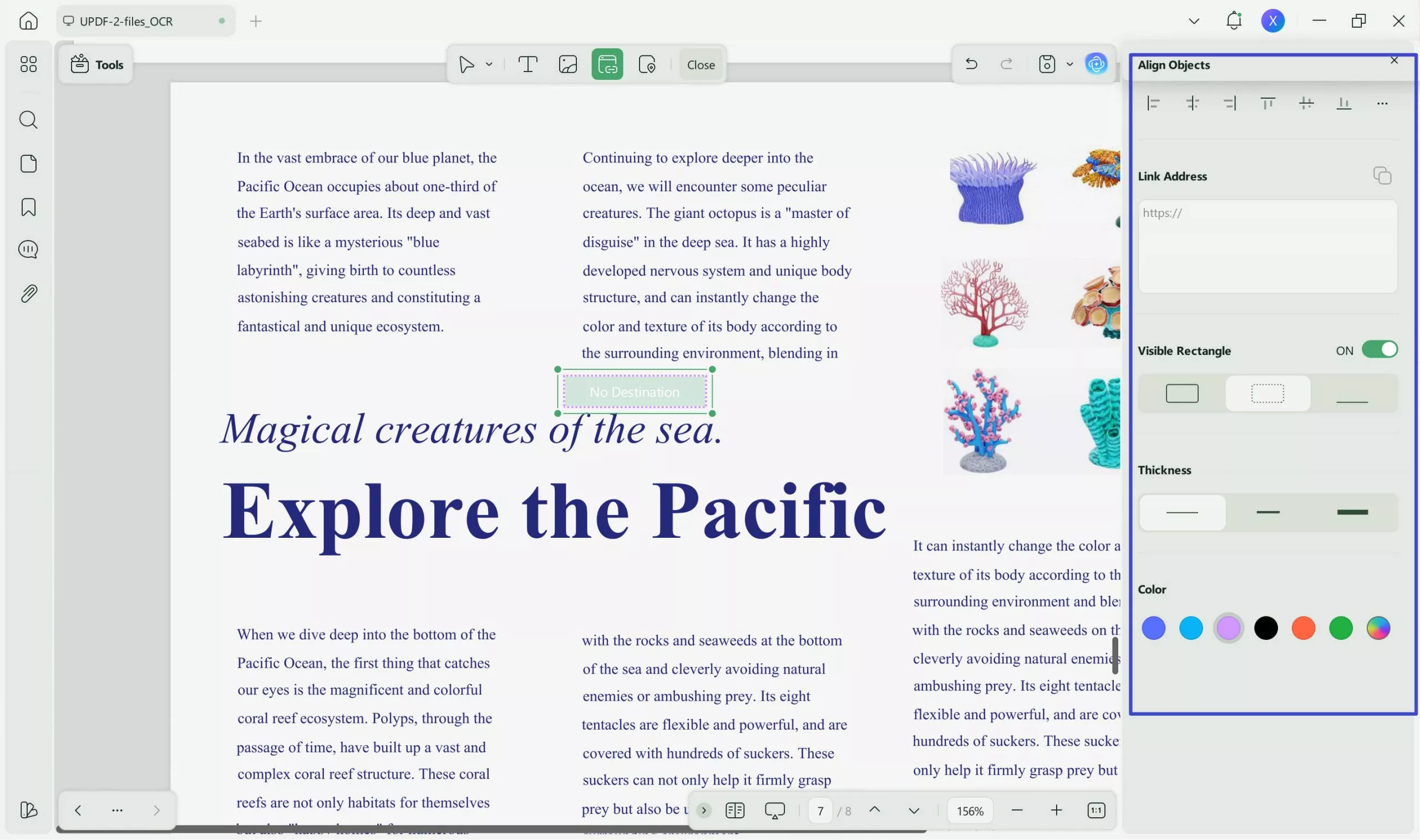Align objects to the top edge
The height and width of the screenshot is (840, 1420).
click(1267, 104)
